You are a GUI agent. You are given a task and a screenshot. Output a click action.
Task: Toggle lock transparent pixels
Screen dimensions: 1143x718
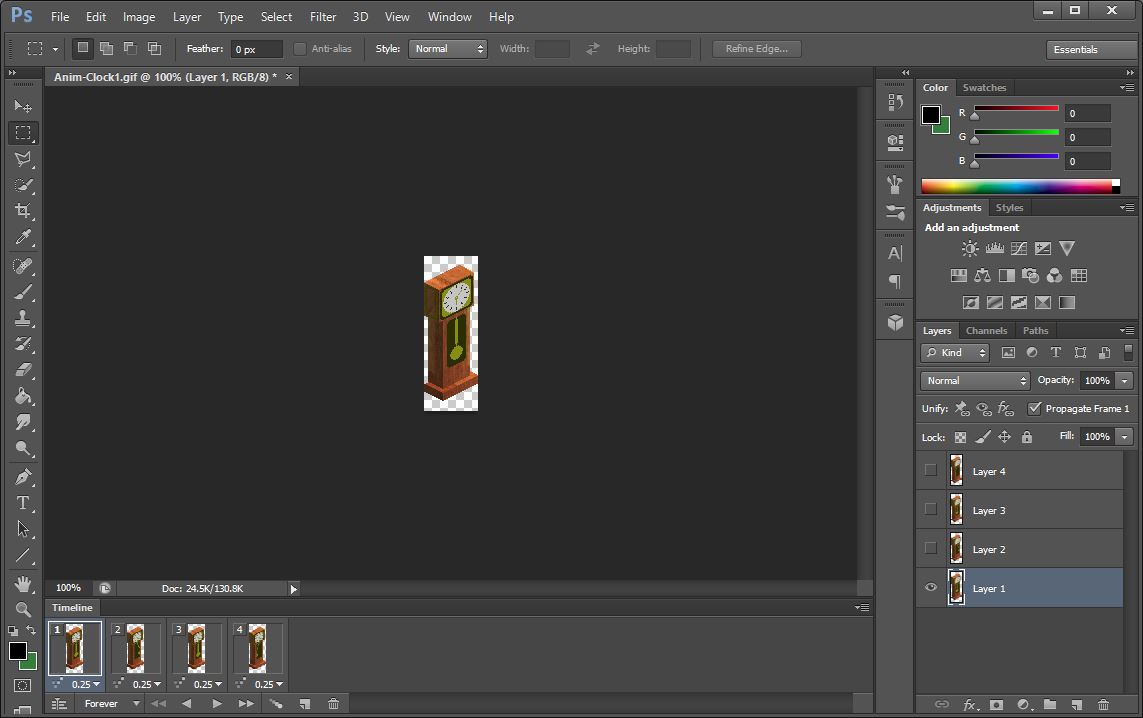coord(960,437)
